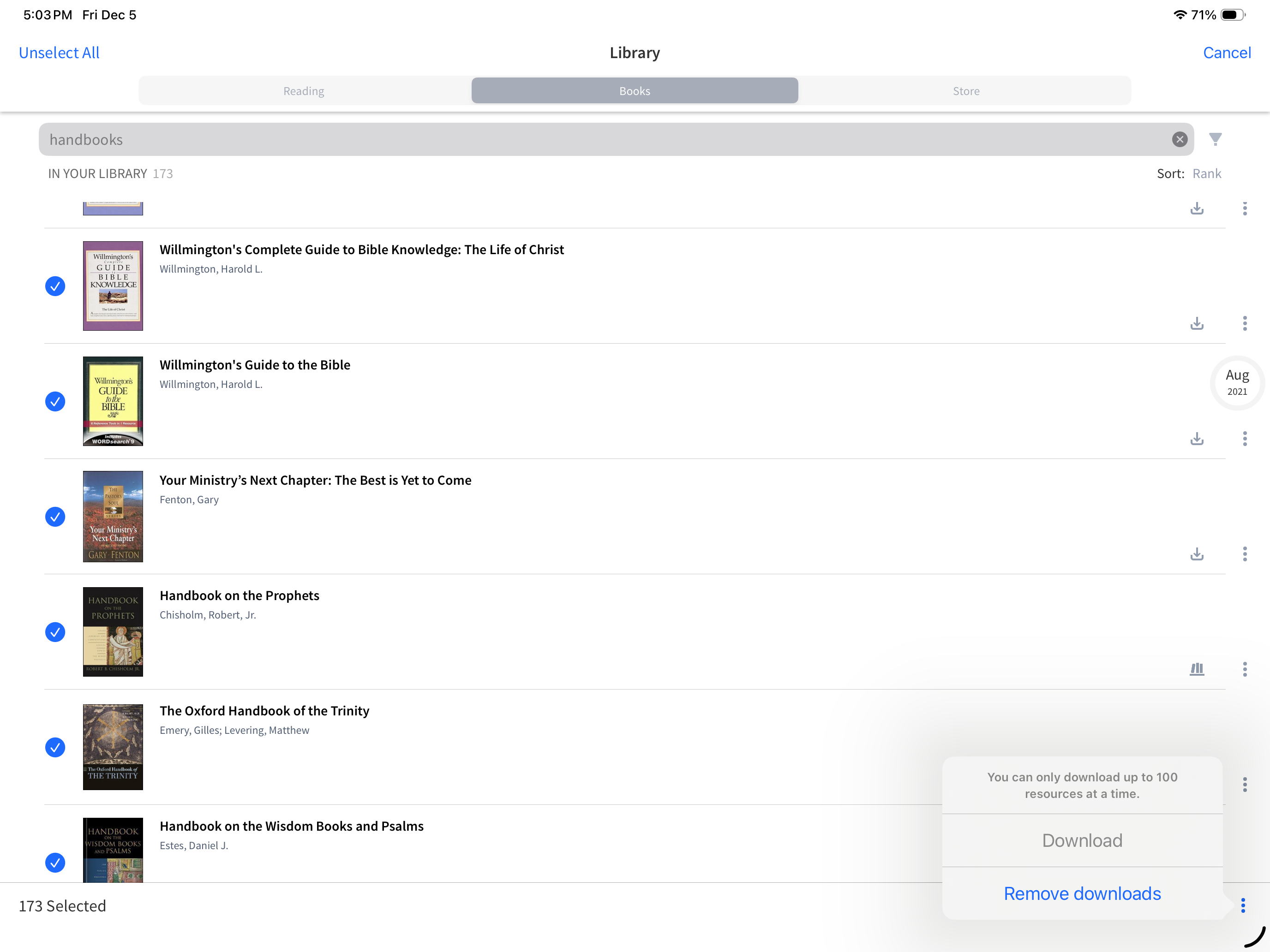This screenshot has height=952, width=1270.
Task: Open the library filter funnel icon
Action: click(1215, 139)
